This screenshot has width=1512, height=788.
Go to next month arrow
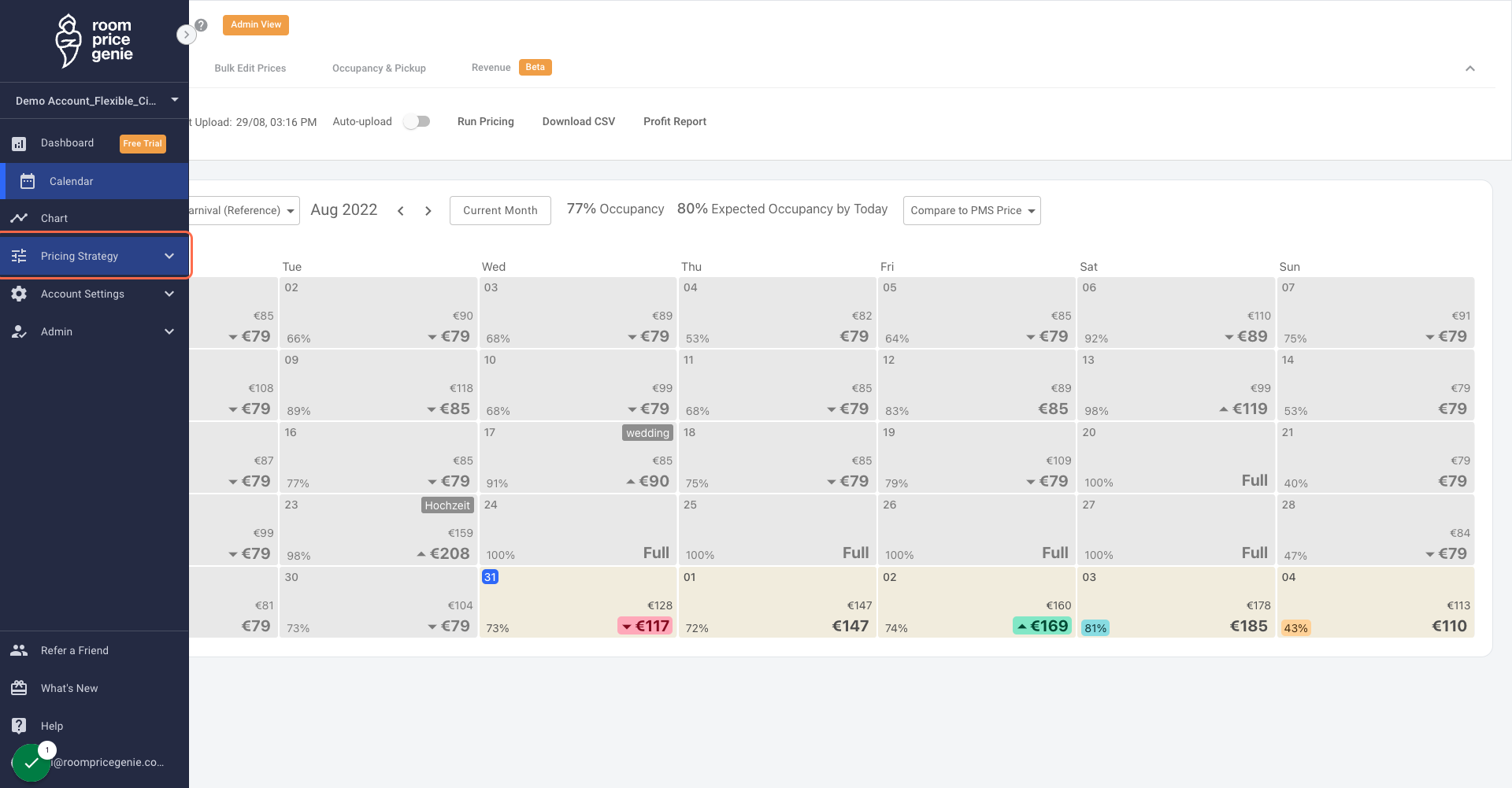(x=428, y=211)
